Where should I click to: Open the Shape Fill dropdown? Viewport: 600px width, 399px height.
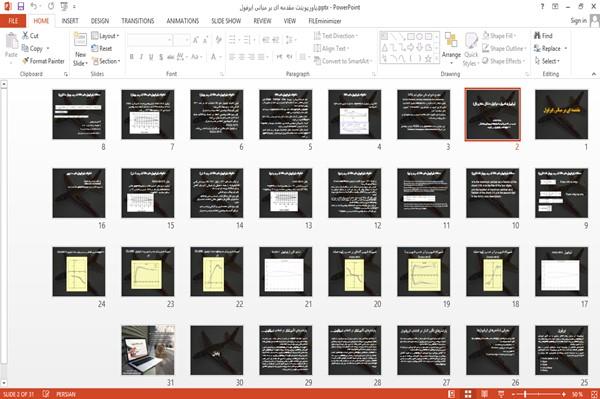click(x=499, y=36)
